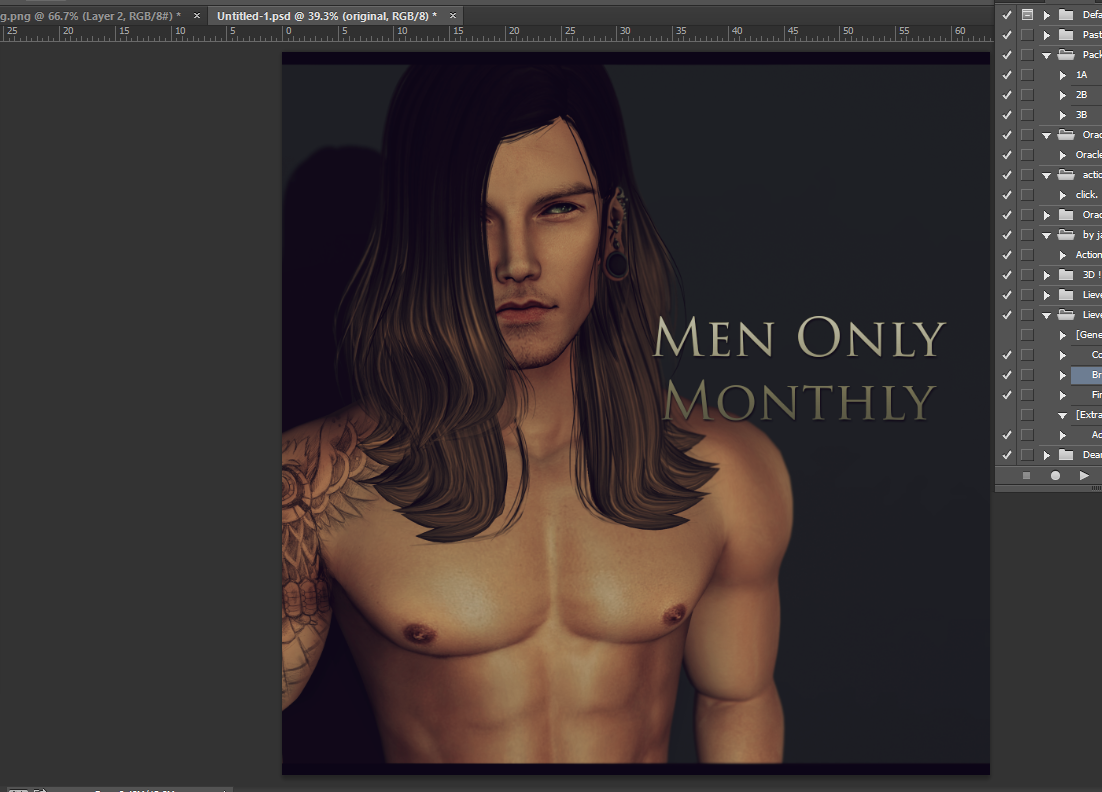The height and width of the screenshot is (792, 1102).
Task: Select the highlighted Br action
Action: coord(1087,375)
